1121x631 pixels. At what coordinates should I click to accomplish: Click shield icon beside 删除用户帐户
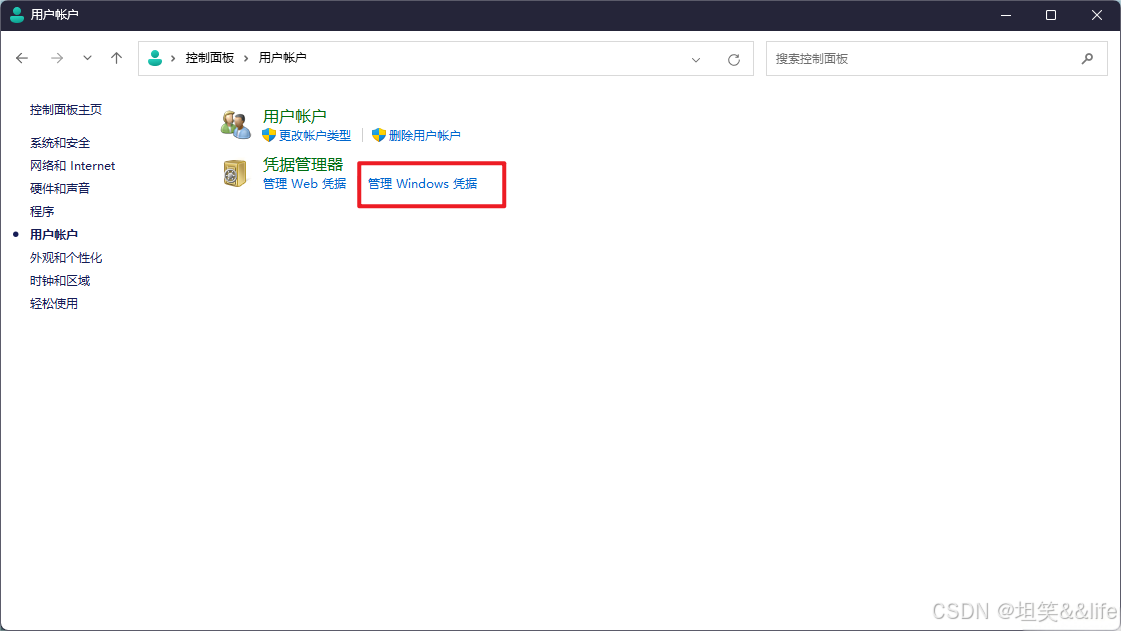click(379, 135)
